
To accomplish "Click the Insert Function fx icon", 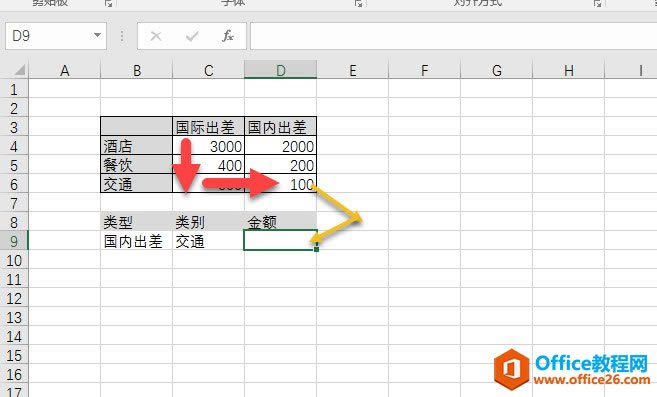I will (x=228, y=36).
